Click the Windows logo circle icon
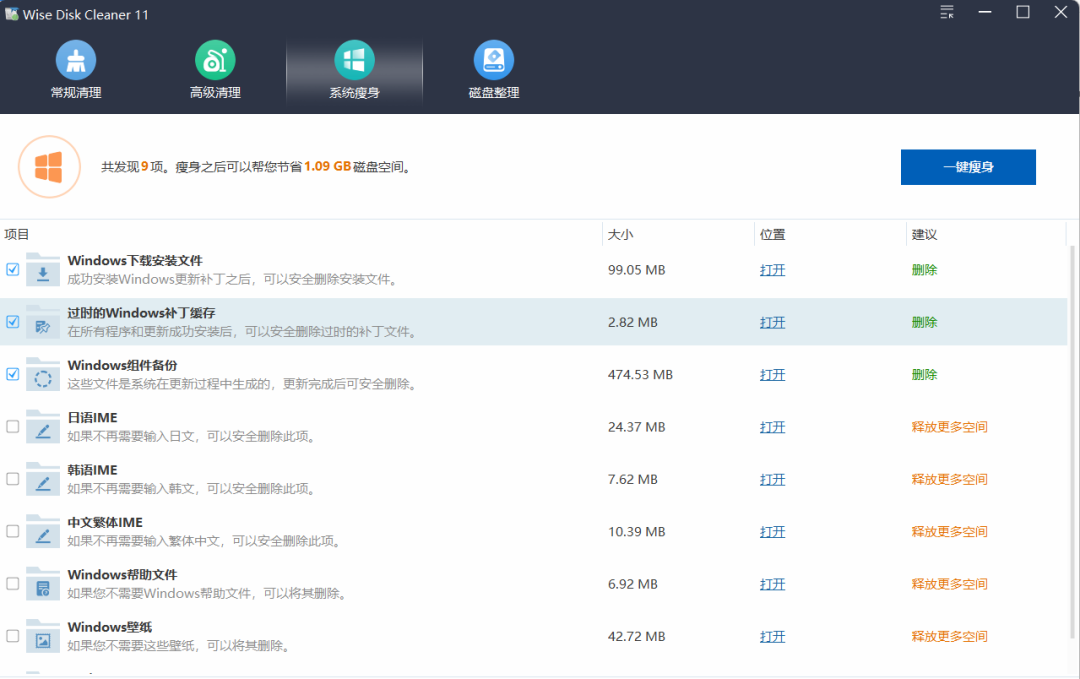1080x679 pixels. [49, 166]
